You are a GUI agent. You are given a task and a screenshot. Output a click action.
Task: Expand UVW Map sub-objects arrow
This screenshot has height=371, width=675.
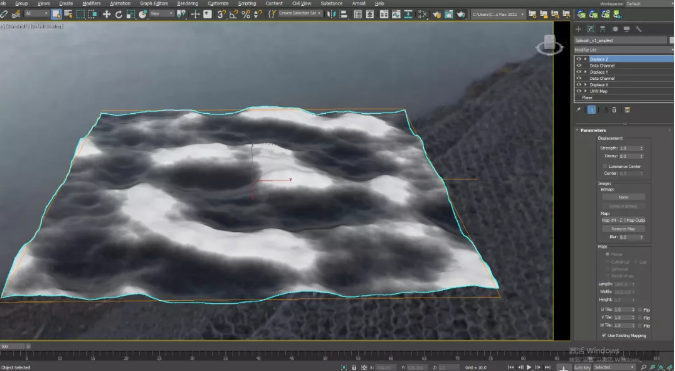point(585,91)
